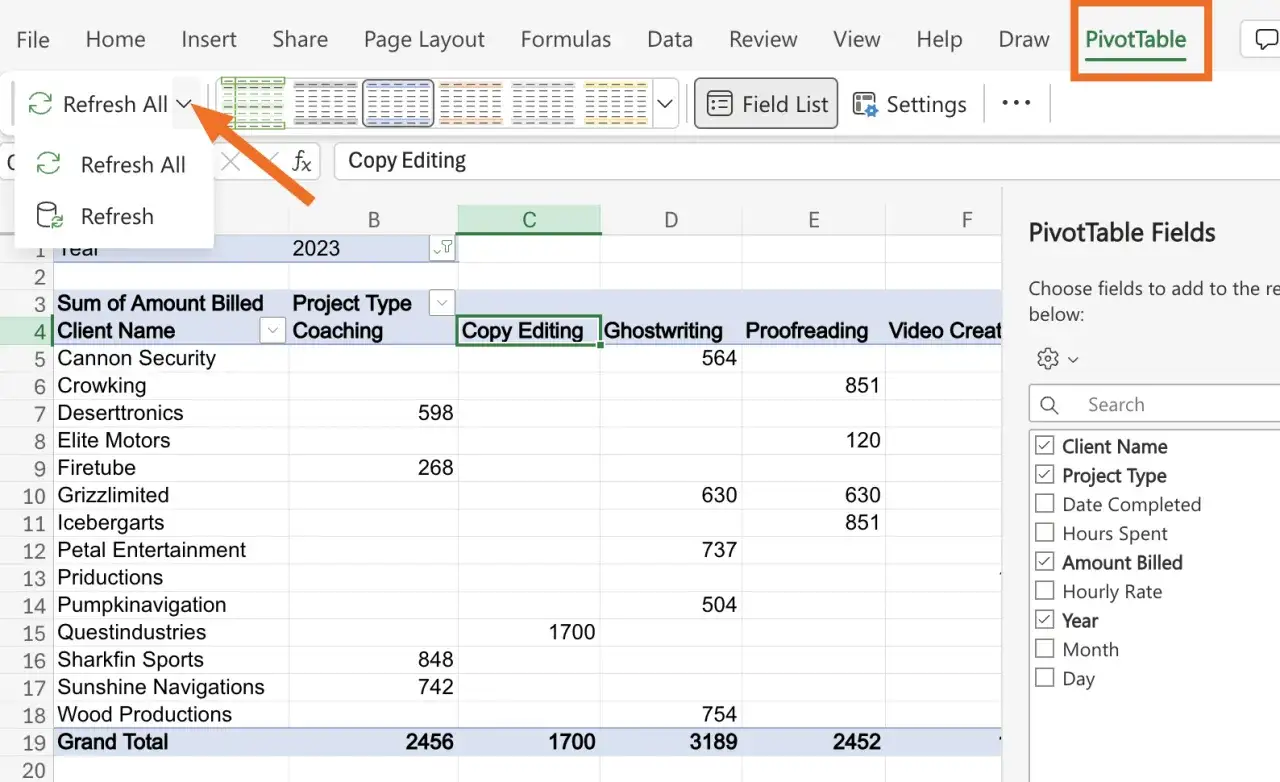Switch to the Home tab
1280x782 pixels.
tap(115, 40)
